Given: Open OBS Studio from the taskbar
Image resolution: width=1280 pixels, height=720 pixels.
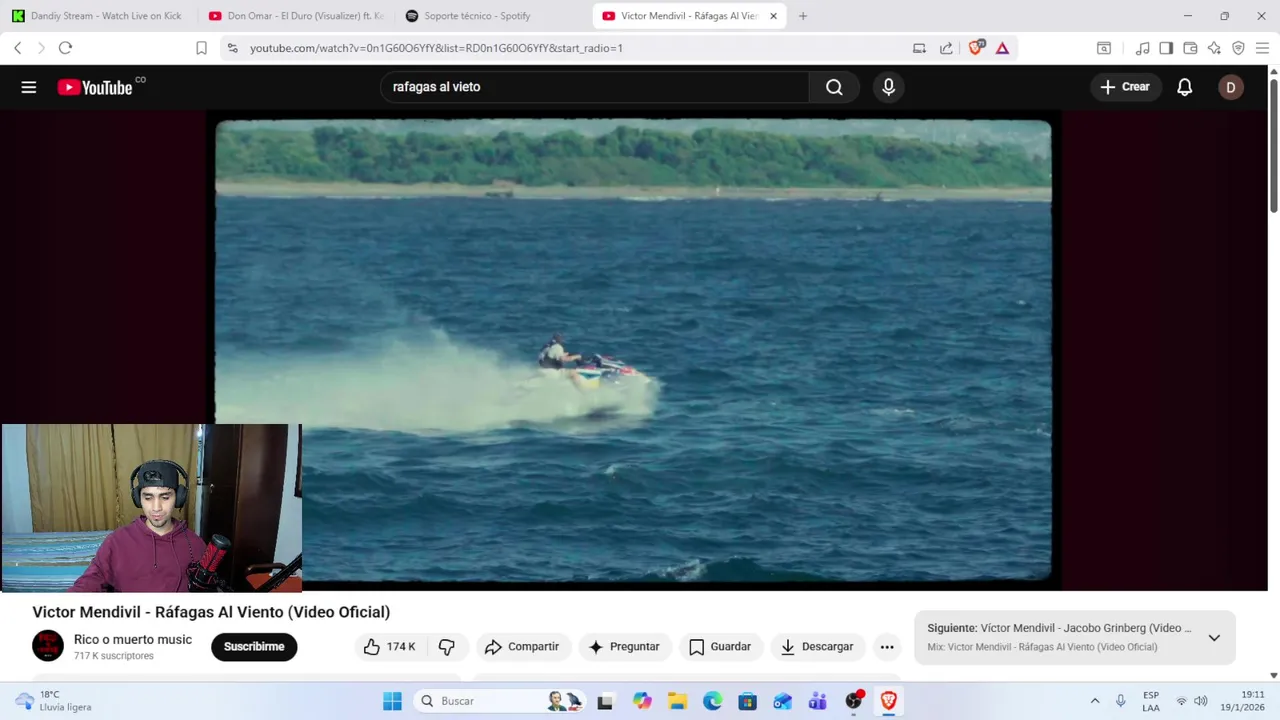Looking at the screenshot, I should (853, 701).
